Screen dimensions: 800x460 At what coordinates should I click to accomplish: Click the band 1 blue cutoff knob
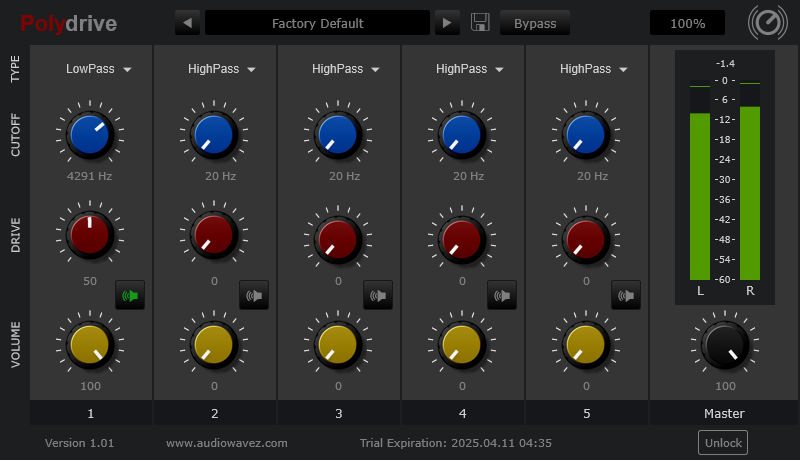point(90,135)
